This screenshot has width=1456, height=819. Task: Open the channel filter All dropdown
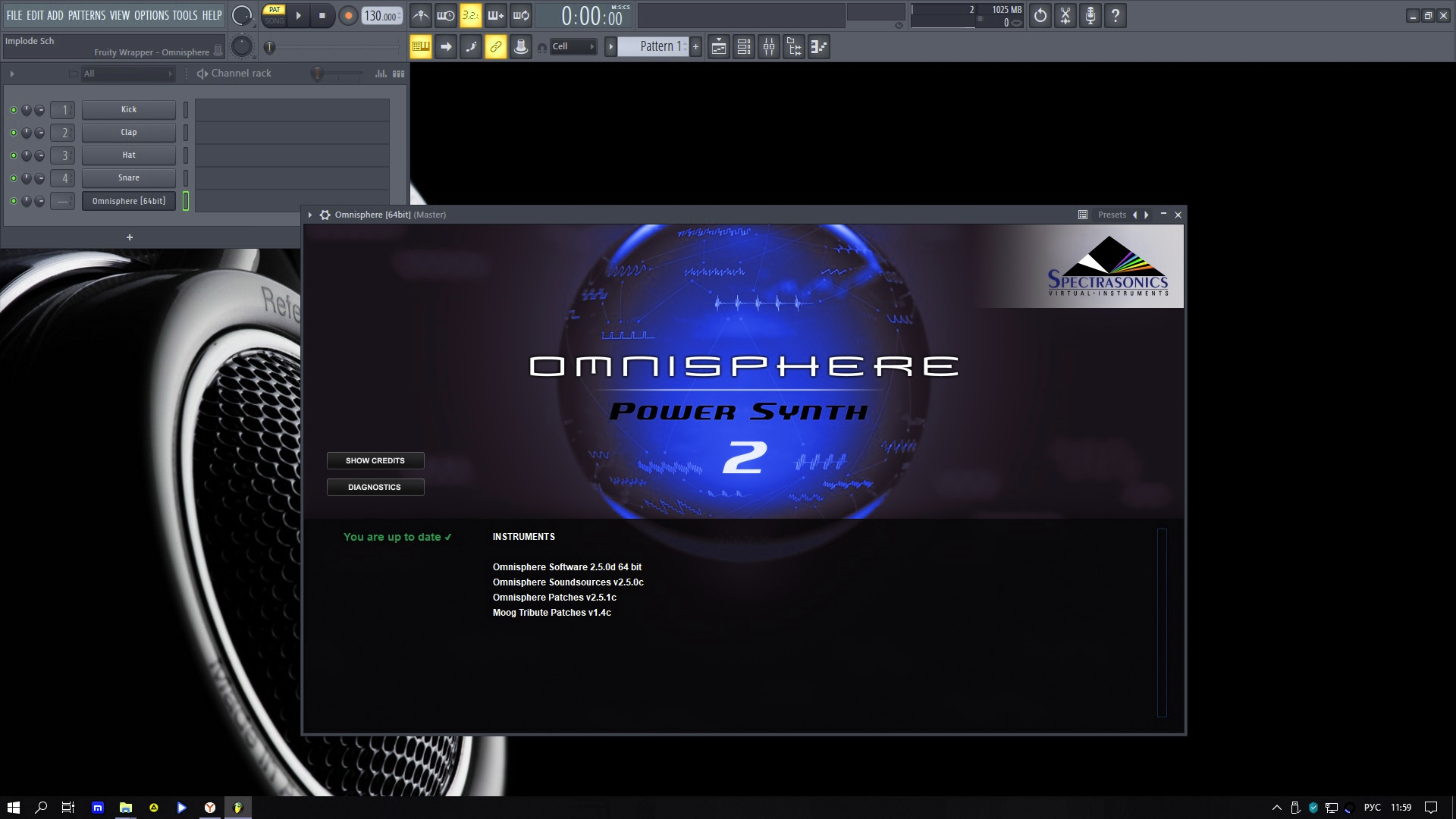pos(127,74)
